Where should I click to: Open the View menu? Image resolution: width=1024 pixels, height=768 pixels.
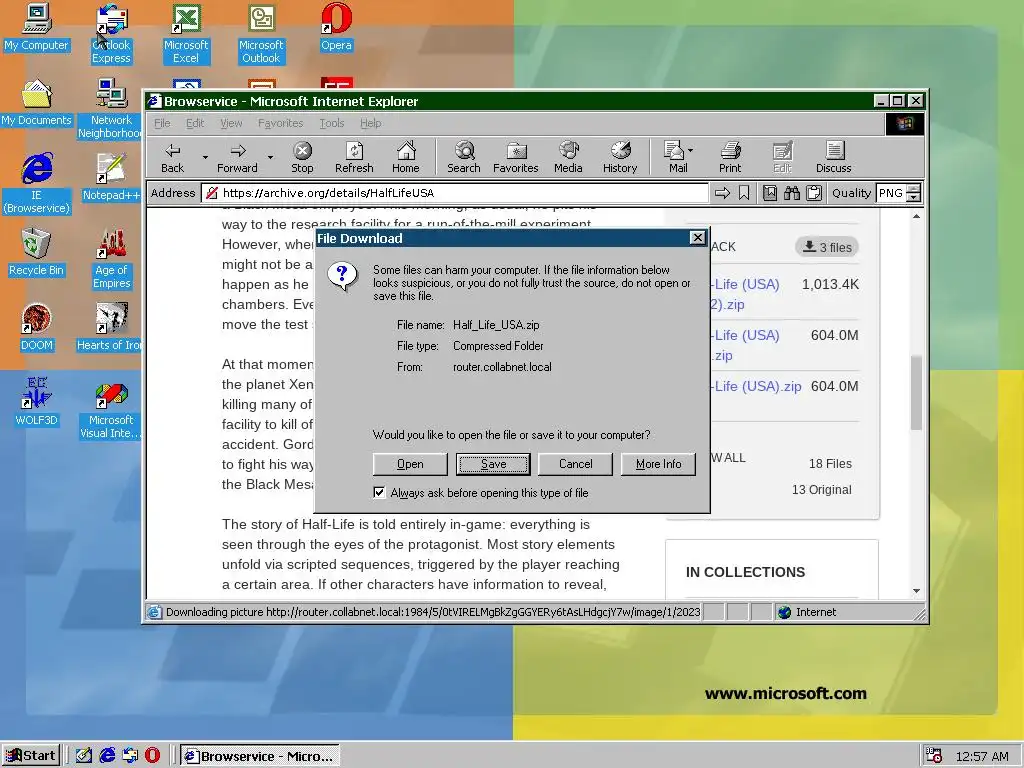(x=231, y=123)
